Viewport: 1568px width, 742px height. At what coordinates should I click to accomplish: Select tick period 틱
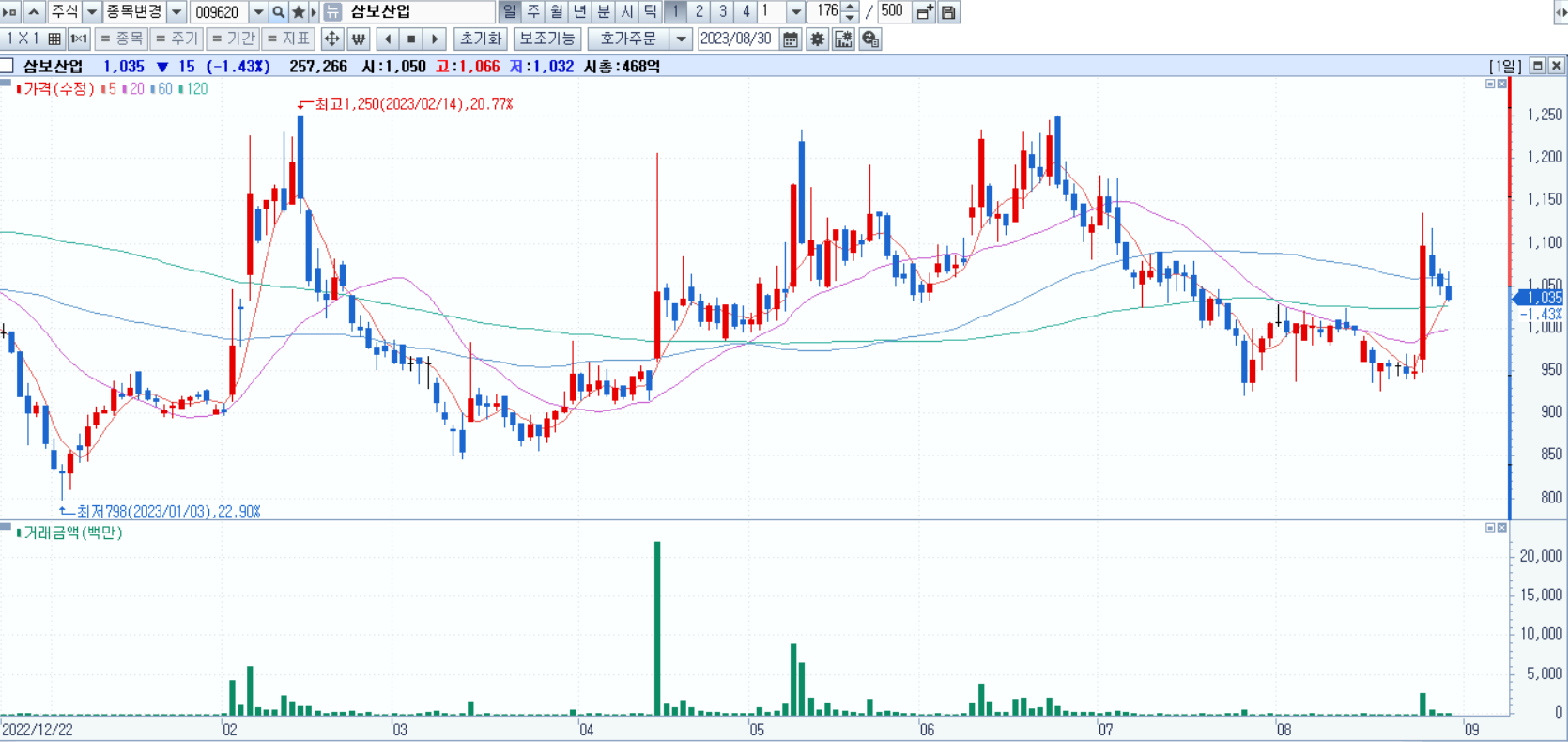(x=651, y=12)
